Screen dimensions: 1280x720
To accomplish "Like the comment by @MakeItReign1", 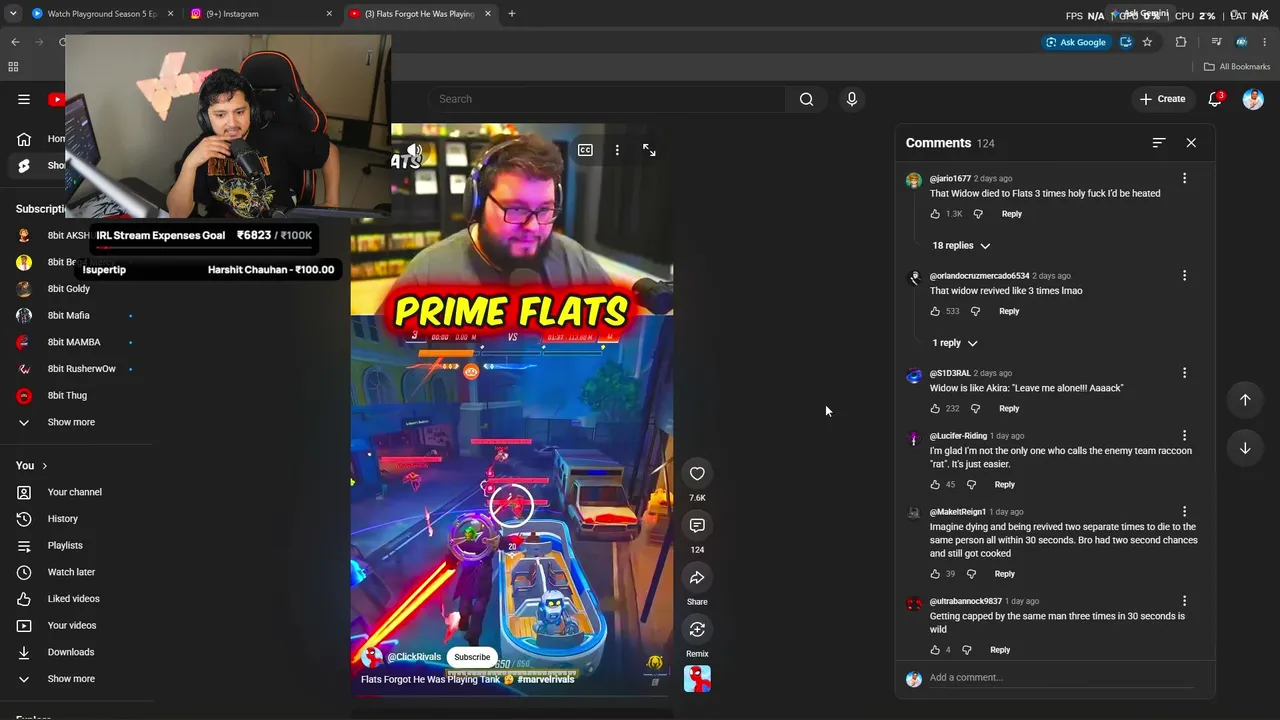I will [935, 574].
